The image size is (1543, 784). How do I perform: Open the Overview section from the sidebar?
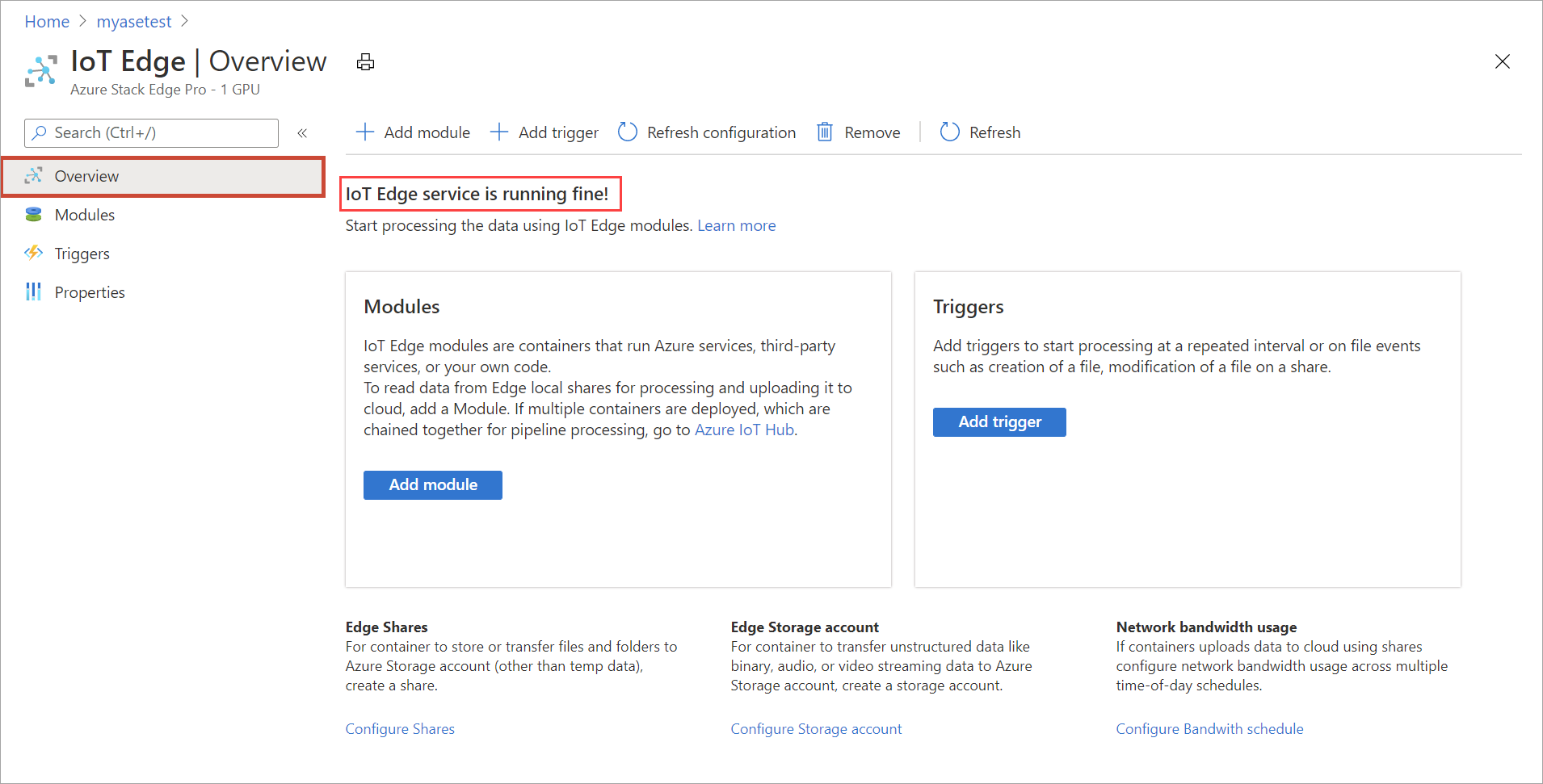[86, 175]
